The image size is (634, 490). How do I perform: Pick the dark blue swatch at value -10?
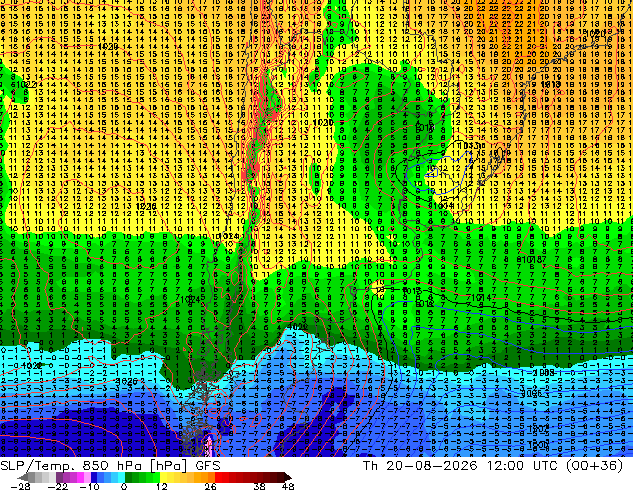94,477
